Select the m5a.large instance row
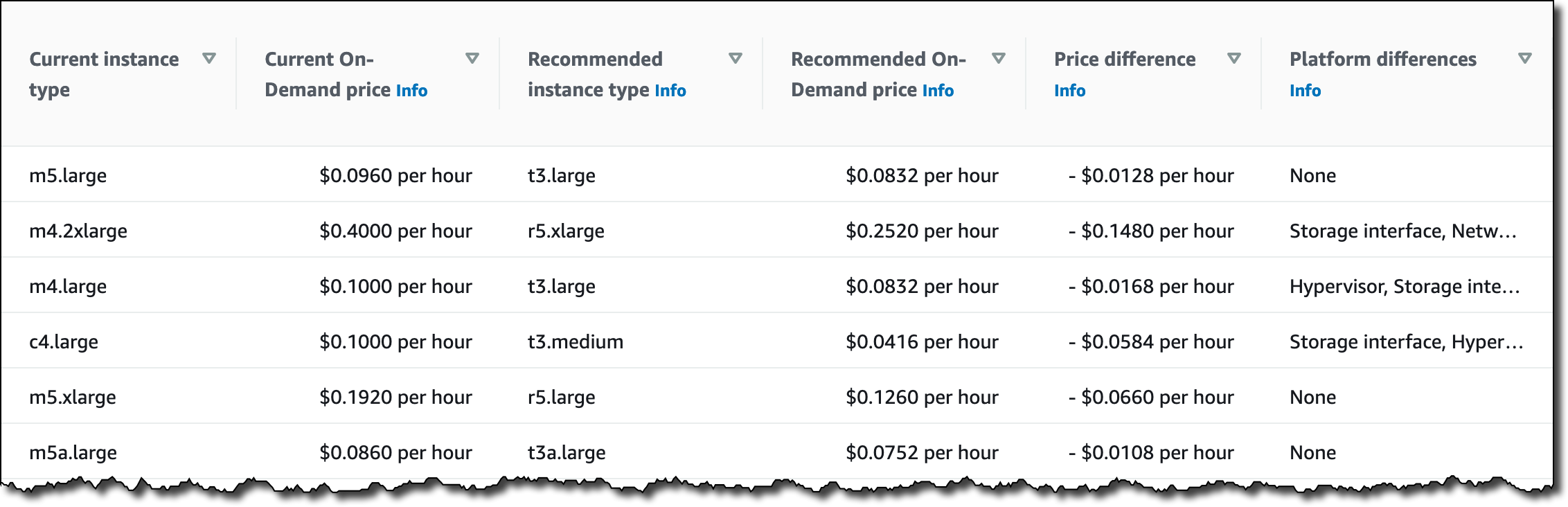 73,453
